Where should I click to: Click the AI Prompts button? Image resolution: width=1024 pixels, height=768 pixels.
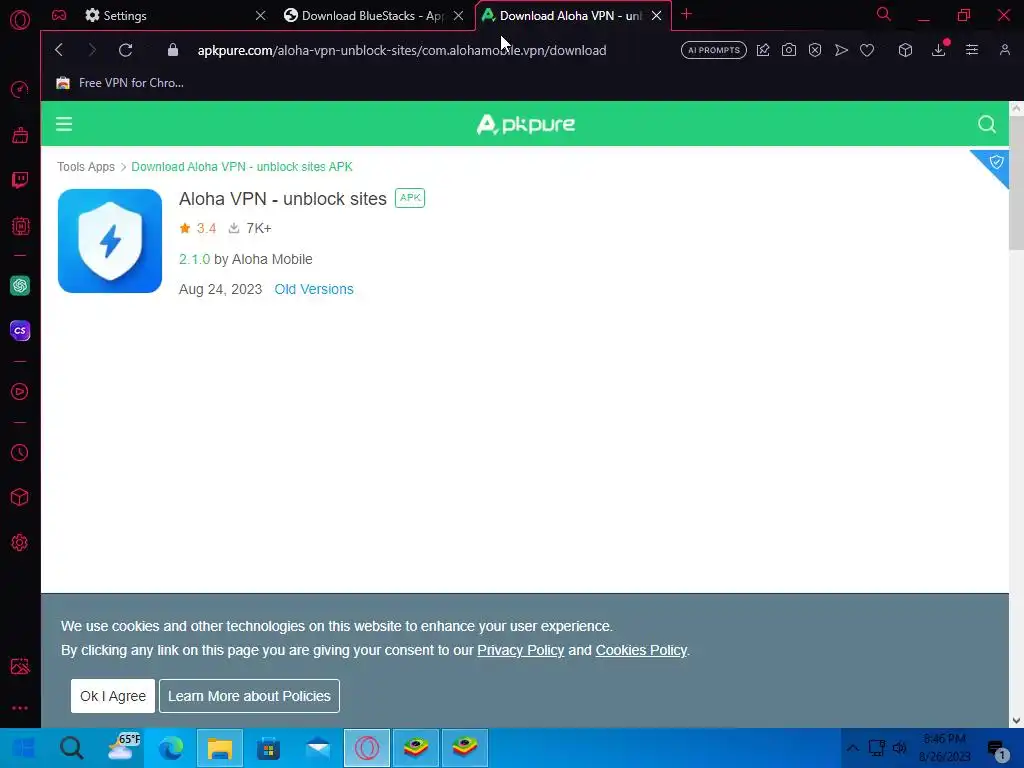714,50
